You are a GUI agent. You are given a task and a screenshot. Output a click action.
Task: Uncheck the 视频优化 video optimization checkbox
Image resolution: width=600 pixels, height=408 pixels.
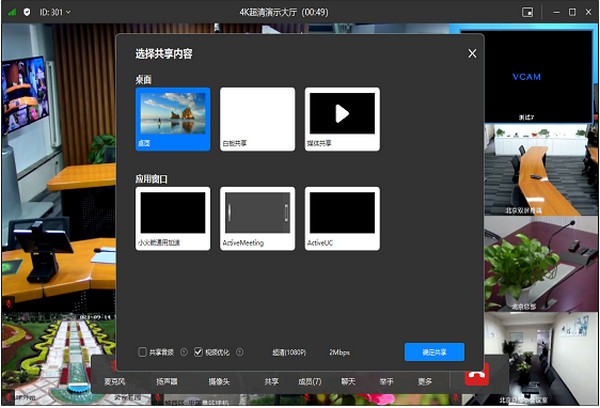pyautogui.click(x=198, y=352)
